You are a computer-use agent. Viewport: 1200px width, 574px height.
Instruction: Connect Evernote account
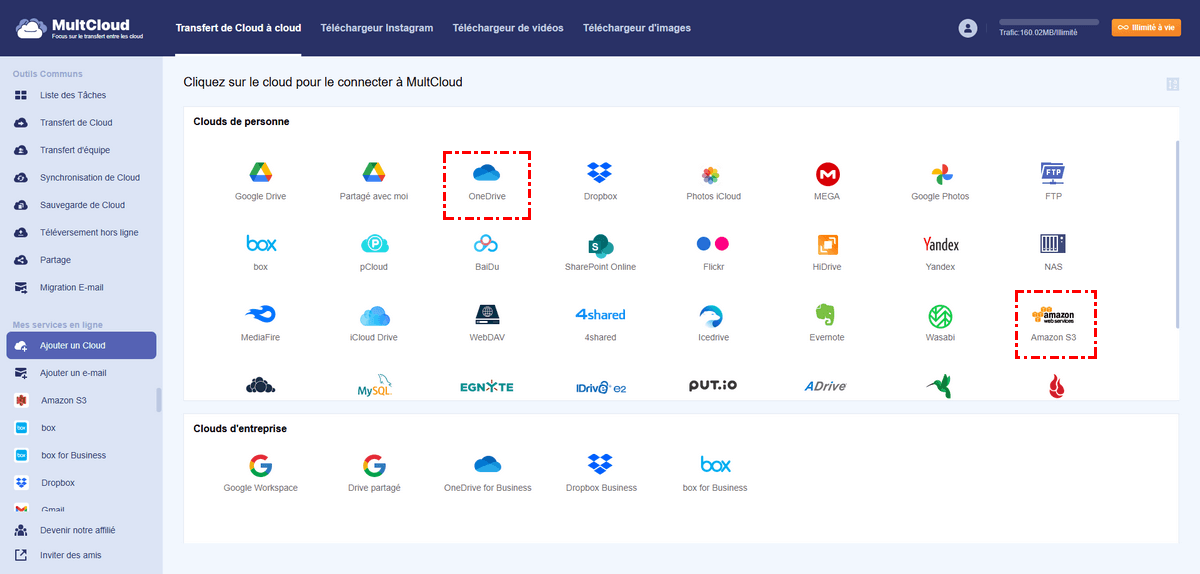point(827,323)
